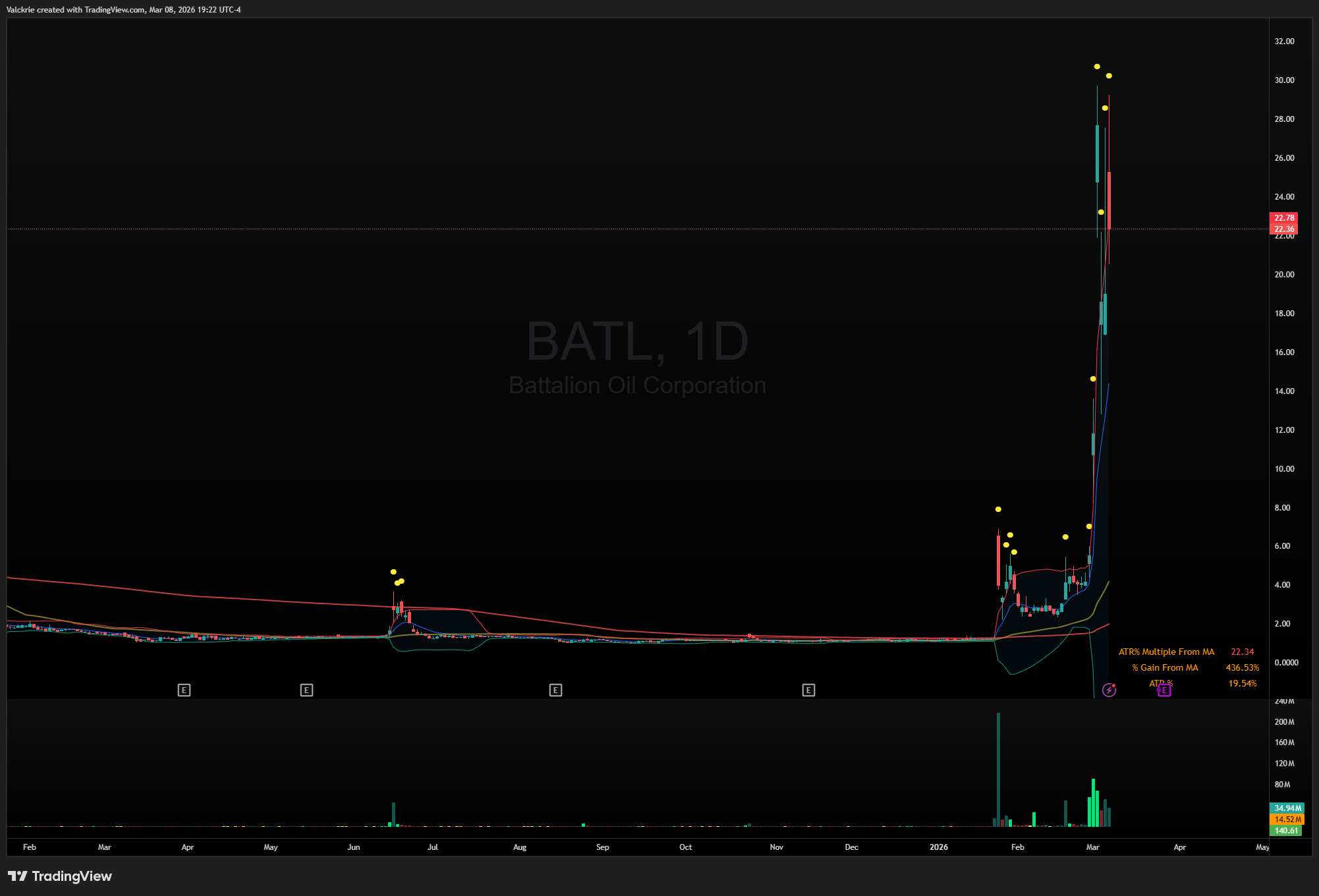Click the earnings E marker near November

[x=808, y=690]
